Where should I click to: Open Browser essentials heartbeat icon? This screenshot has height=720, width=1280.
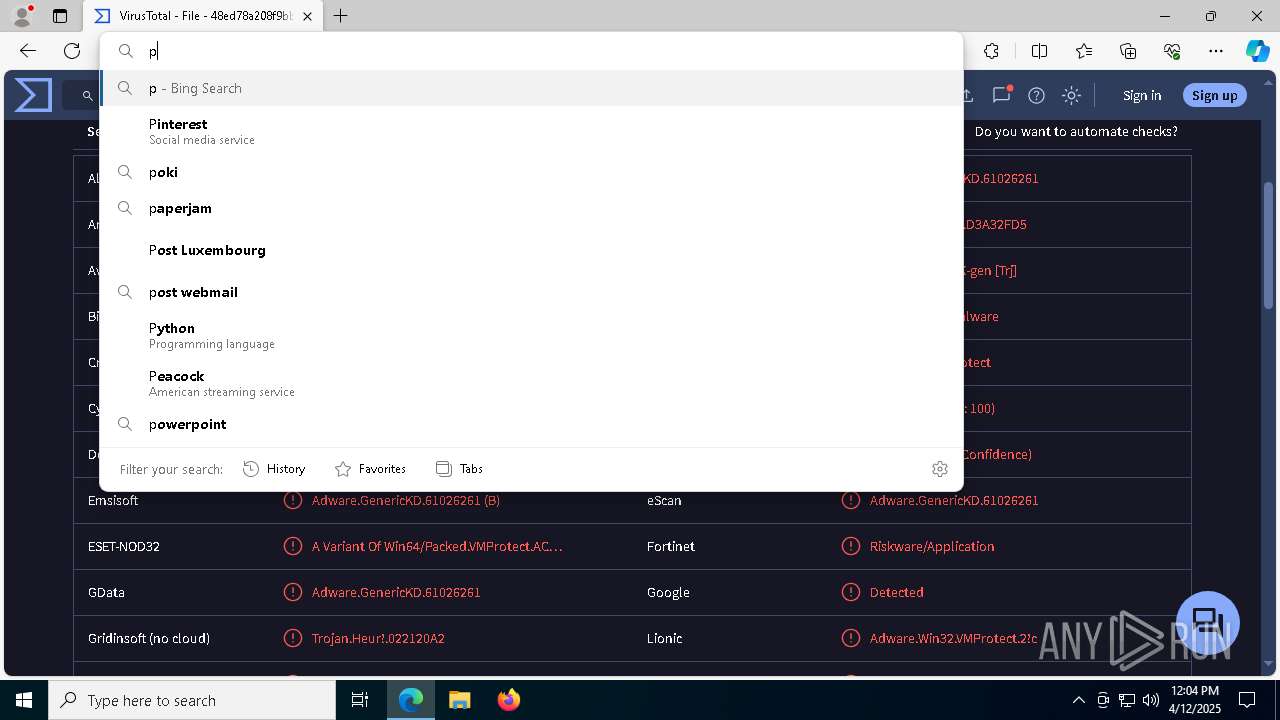click(1172, 51)
